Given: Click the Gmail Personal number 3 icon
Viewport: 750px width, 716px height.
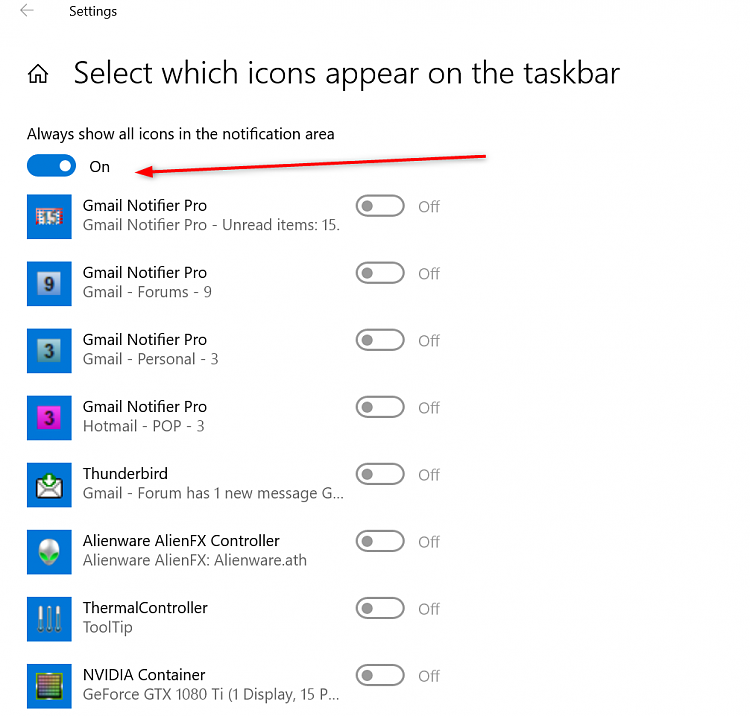Looking at the screenshot, I should click(49, 351).
